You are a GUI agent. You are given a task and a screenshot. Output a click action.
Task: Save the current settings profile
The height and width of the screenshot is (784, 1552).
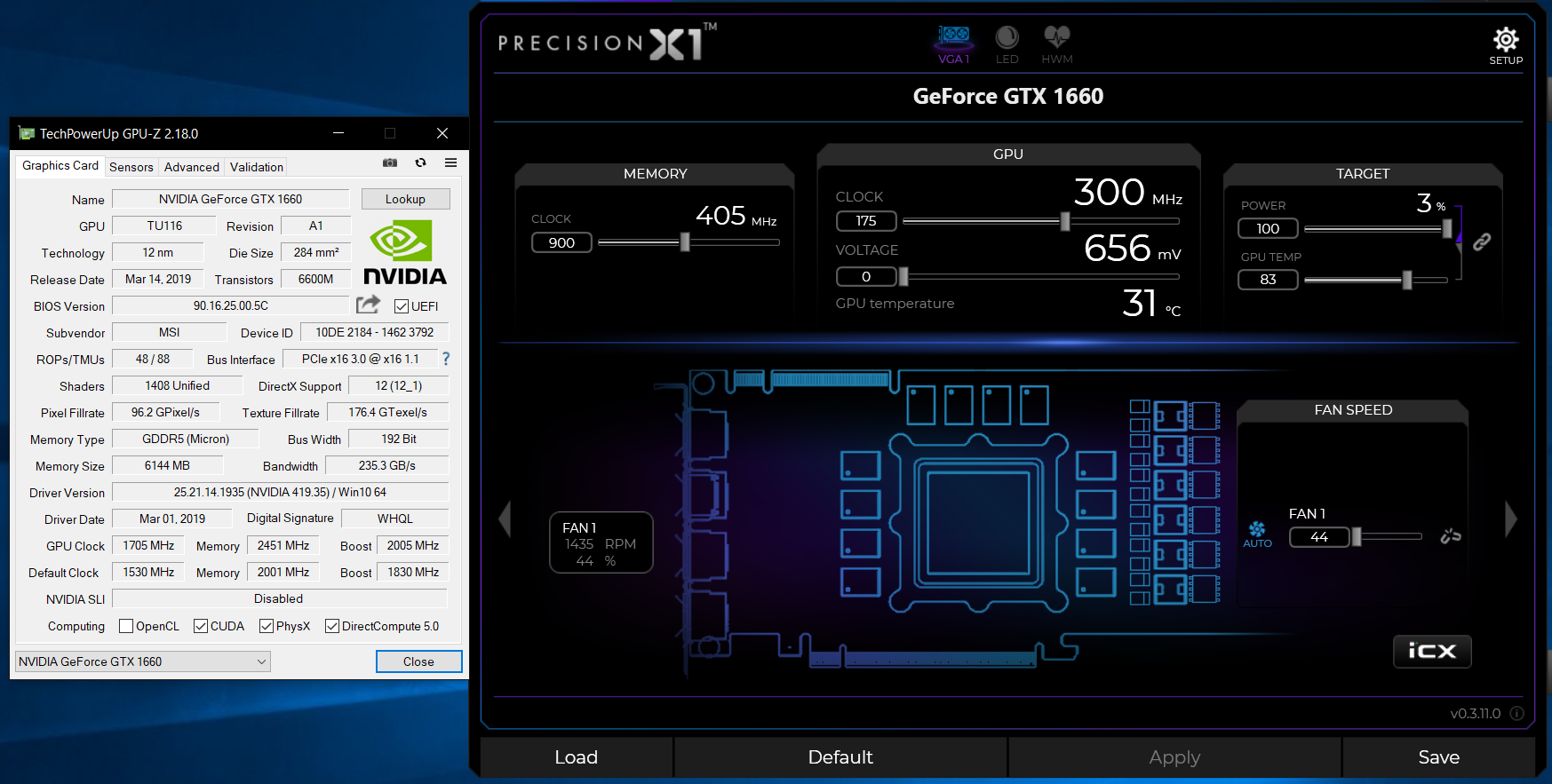click(1439, 757)
